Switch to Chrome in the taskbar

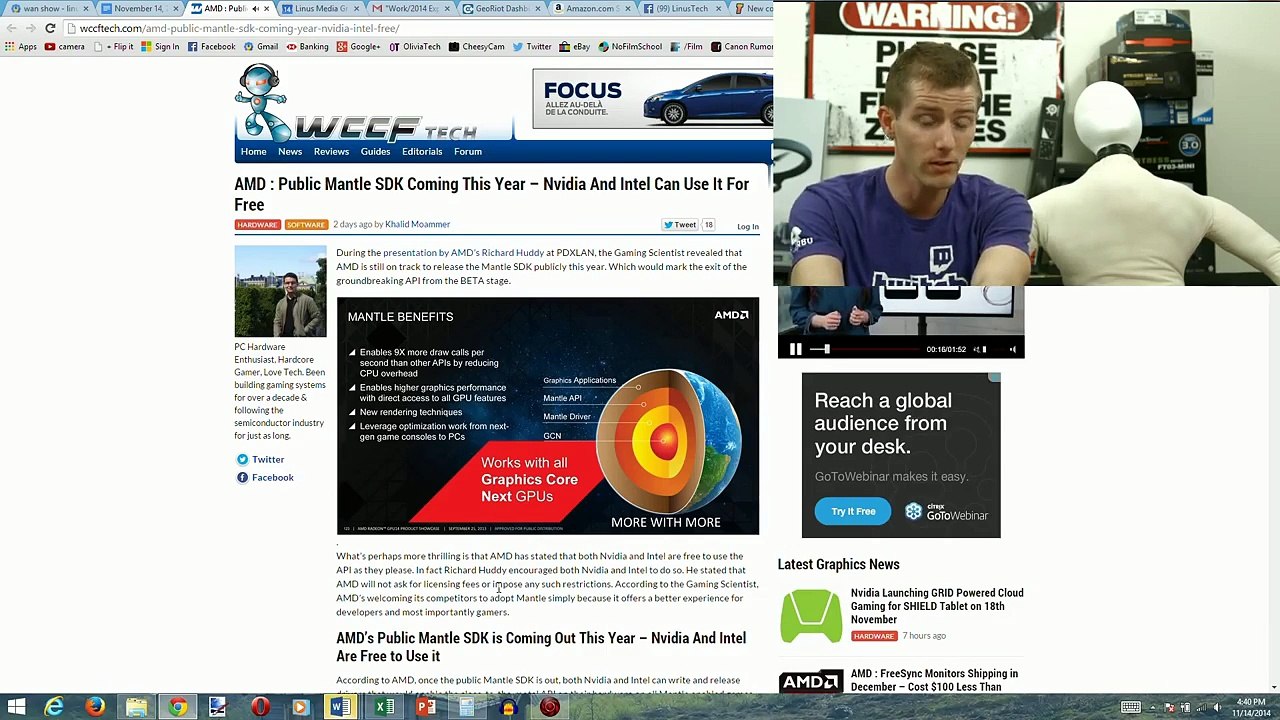coord(177,708)
